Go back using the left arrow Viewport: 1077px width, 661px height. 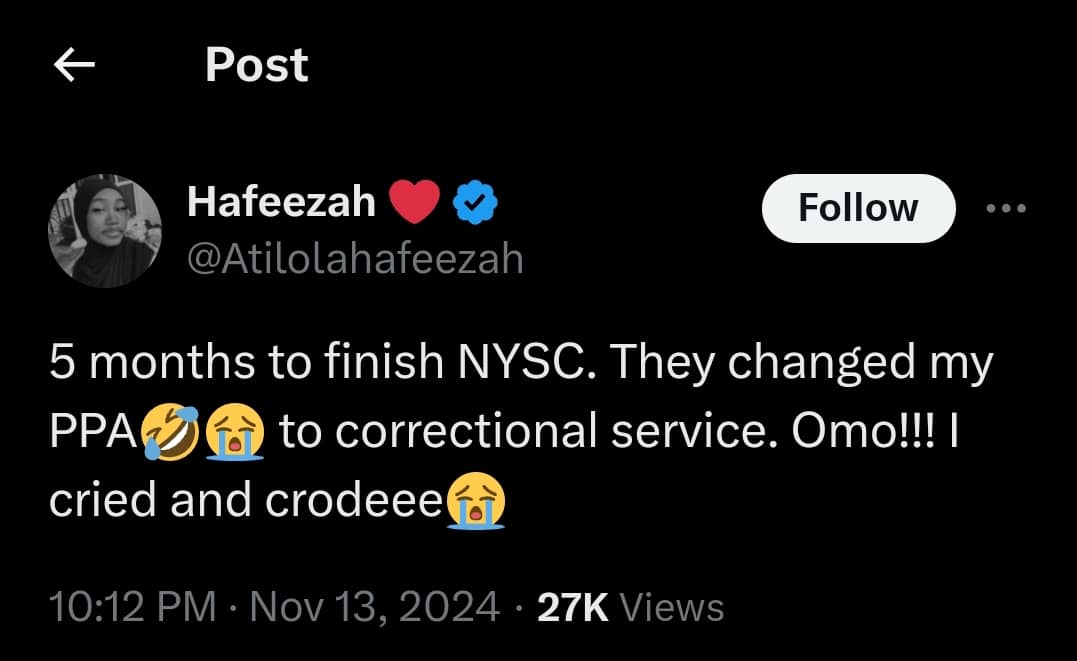point(74,66)
